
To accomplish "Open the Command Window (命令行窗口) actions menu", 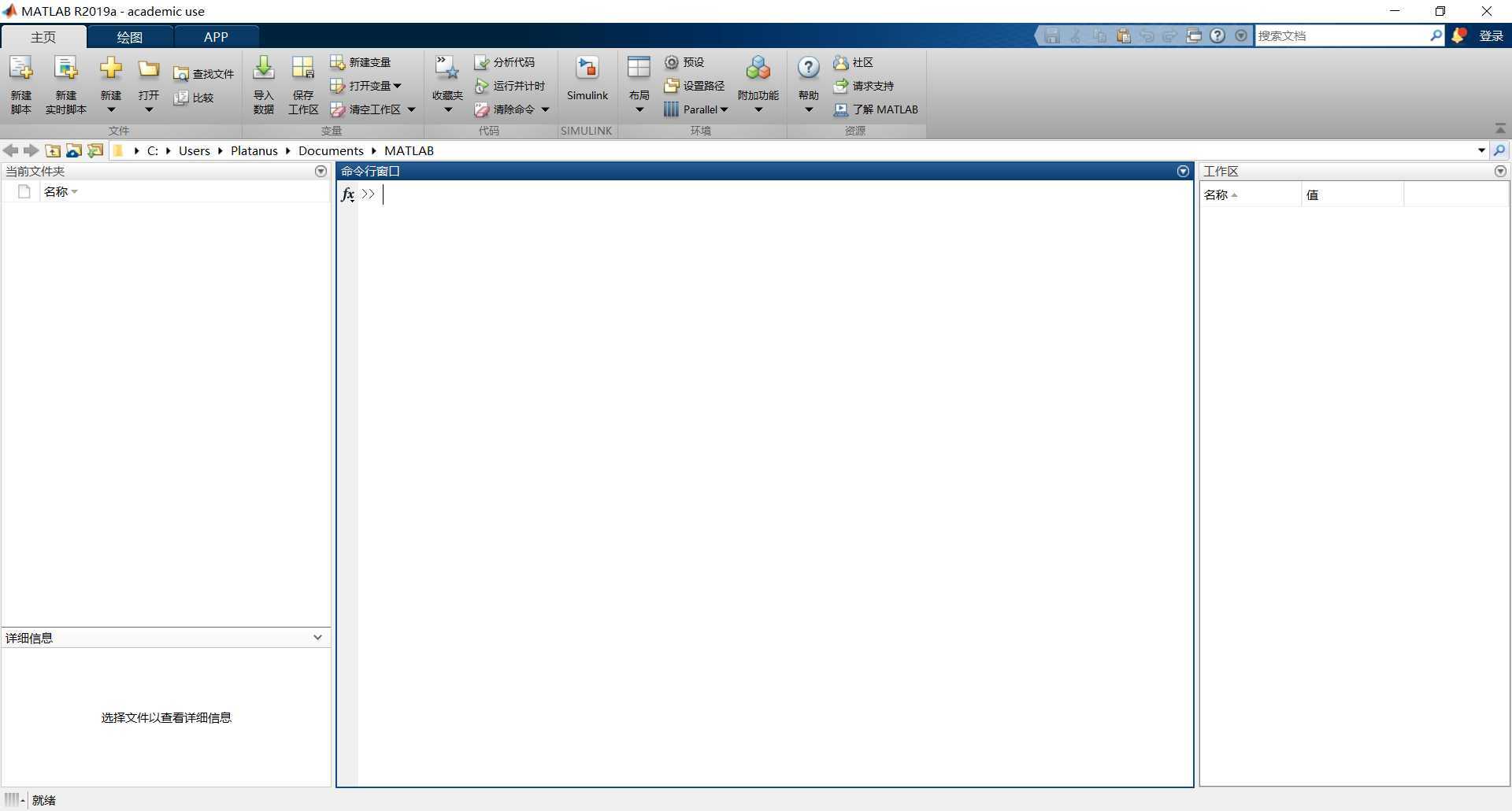I will click(1183, 171).
